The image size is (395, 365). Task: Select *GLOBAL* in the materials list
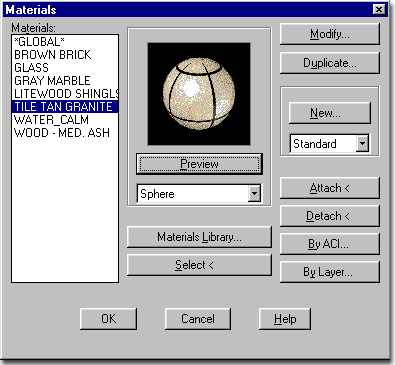click(x=65, y=42)
